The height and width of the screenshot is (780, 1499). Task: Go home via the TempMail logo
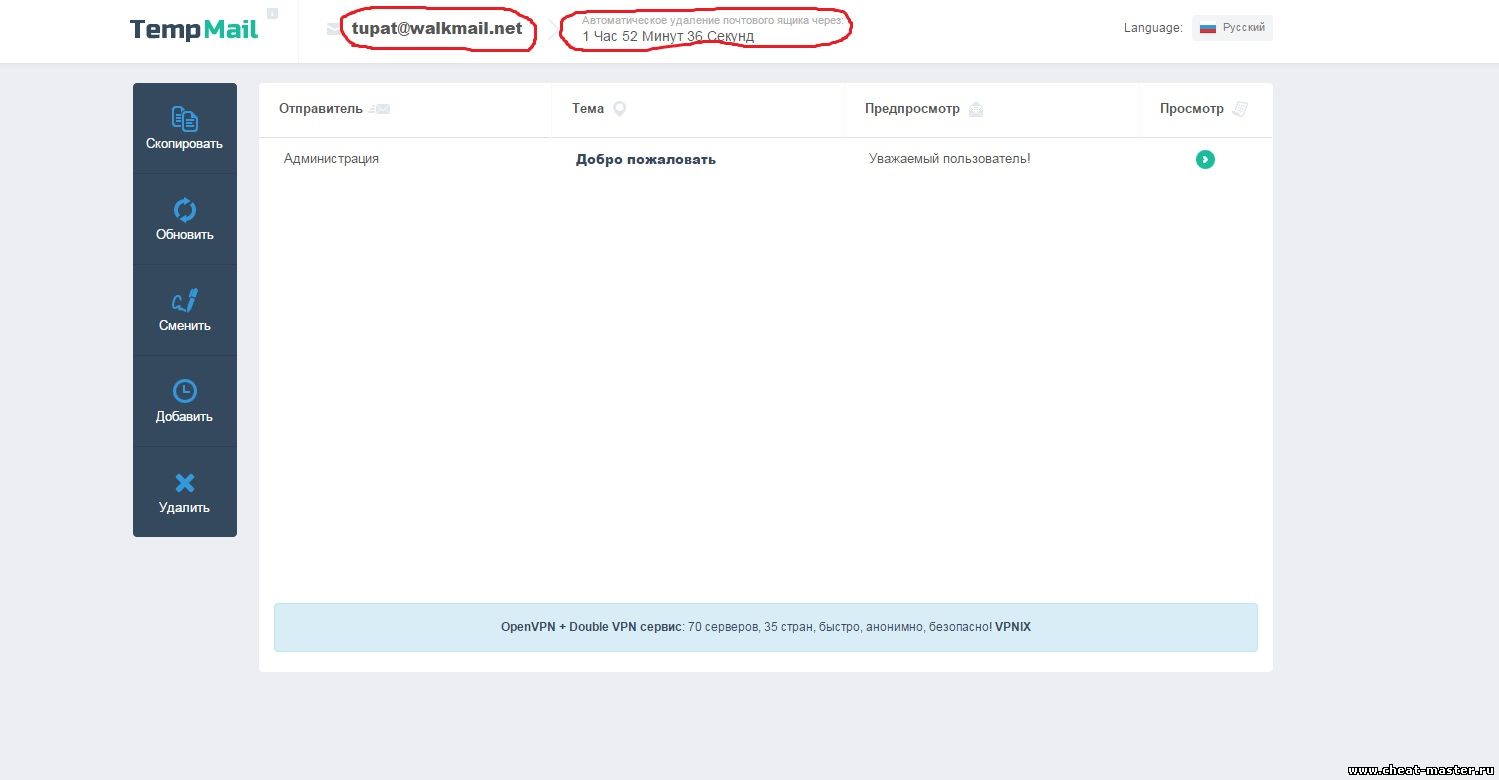(194, 29)
